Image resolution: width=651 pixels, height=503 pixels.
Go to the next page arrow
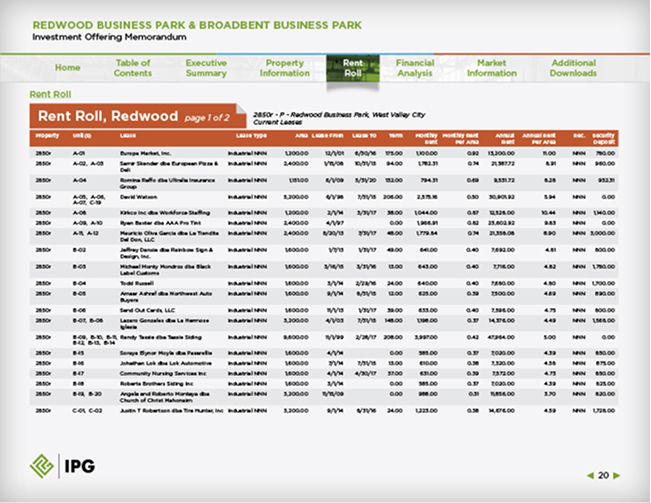(x=617, y=476)
